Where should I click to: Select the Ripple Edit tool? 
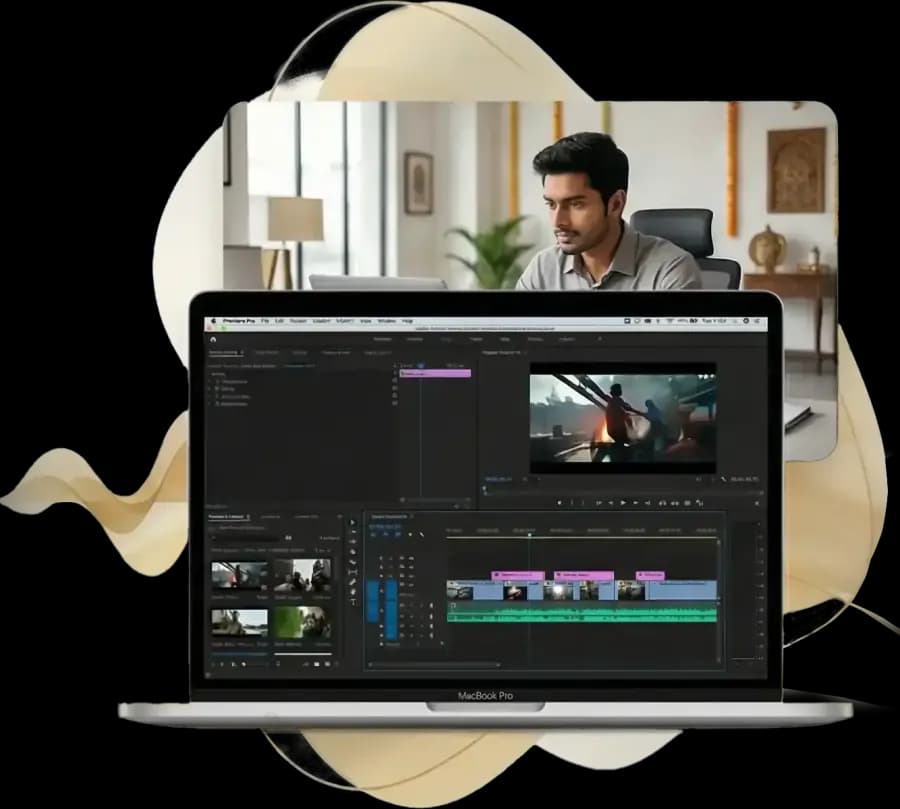[x=353, y=541]
